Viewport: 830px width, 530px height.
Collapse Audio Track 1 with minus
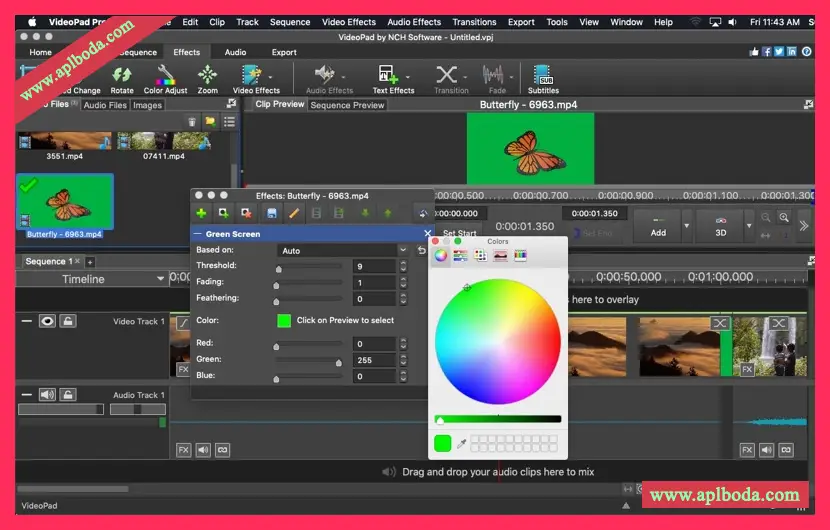point(27,394)
